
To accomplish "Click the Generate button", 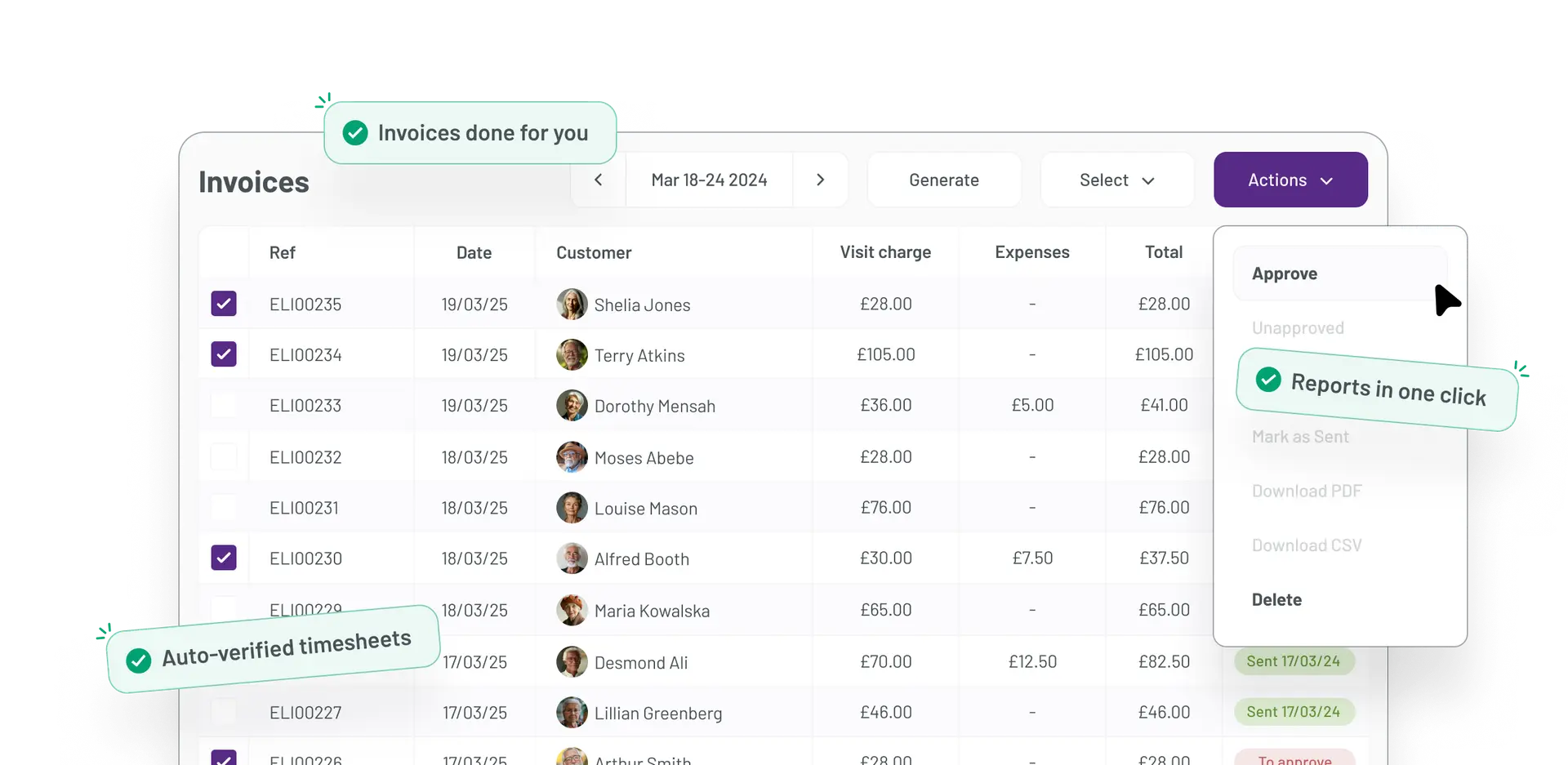I will (x=943, y=180).
